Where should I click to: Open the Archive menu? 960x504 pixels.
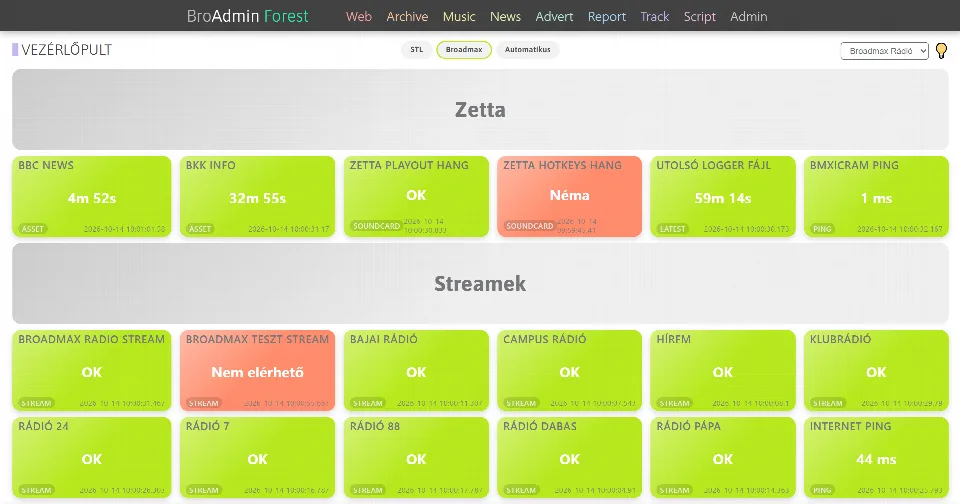tap(407, 17)
